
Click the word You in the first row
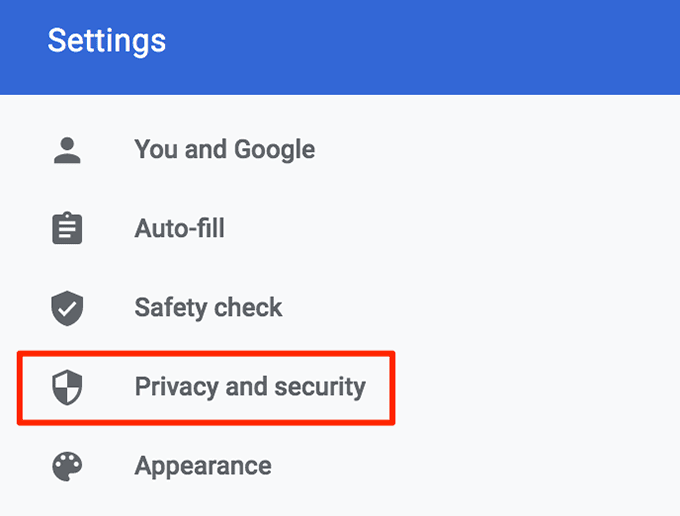tap(154, 150)
